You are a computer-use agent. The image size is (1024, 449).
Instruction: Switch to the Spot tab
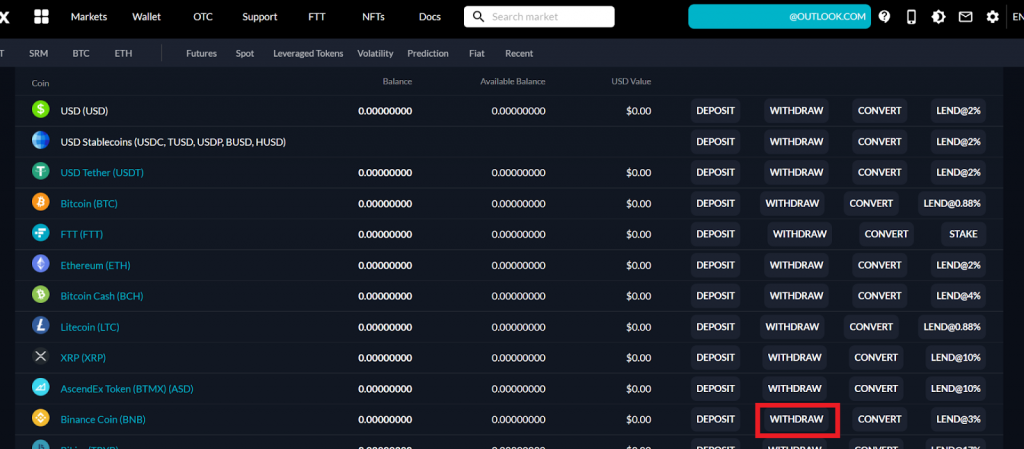tap(245, 54)
